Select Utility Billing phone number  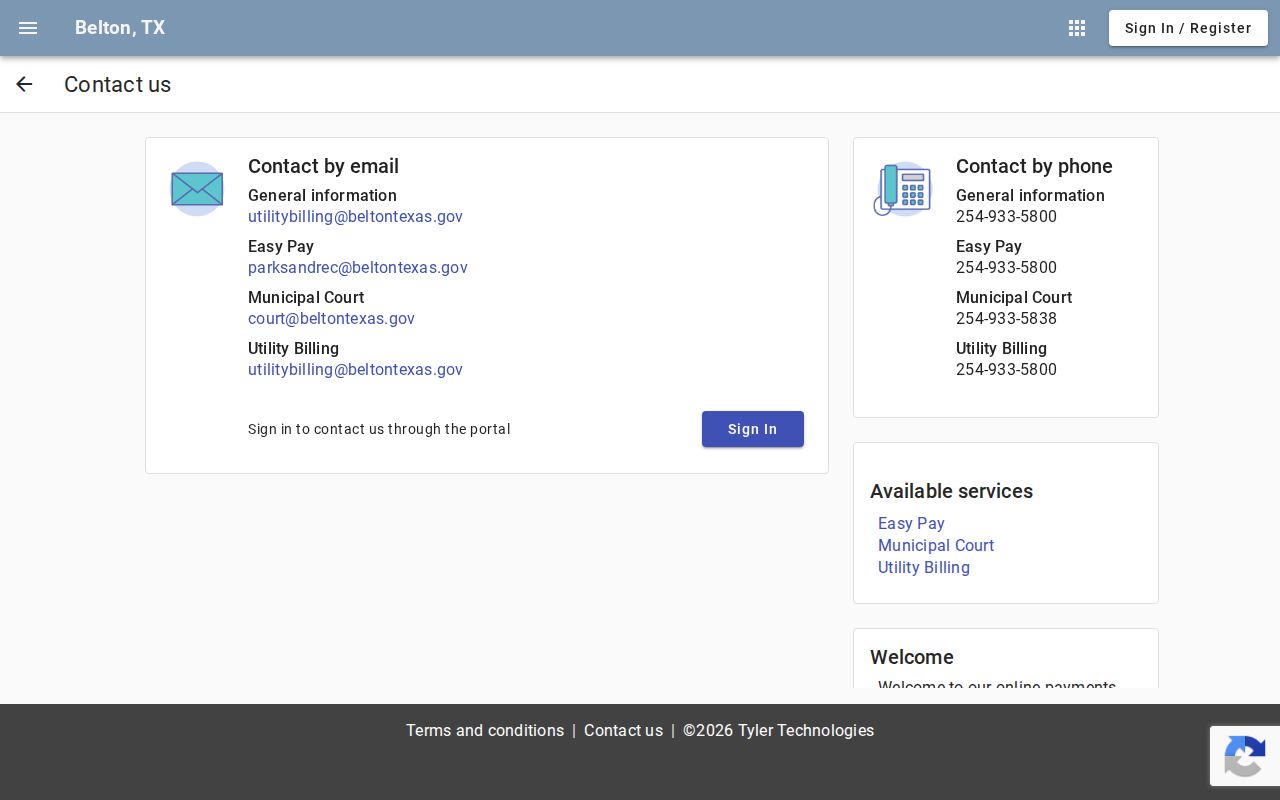point(1006,370)
